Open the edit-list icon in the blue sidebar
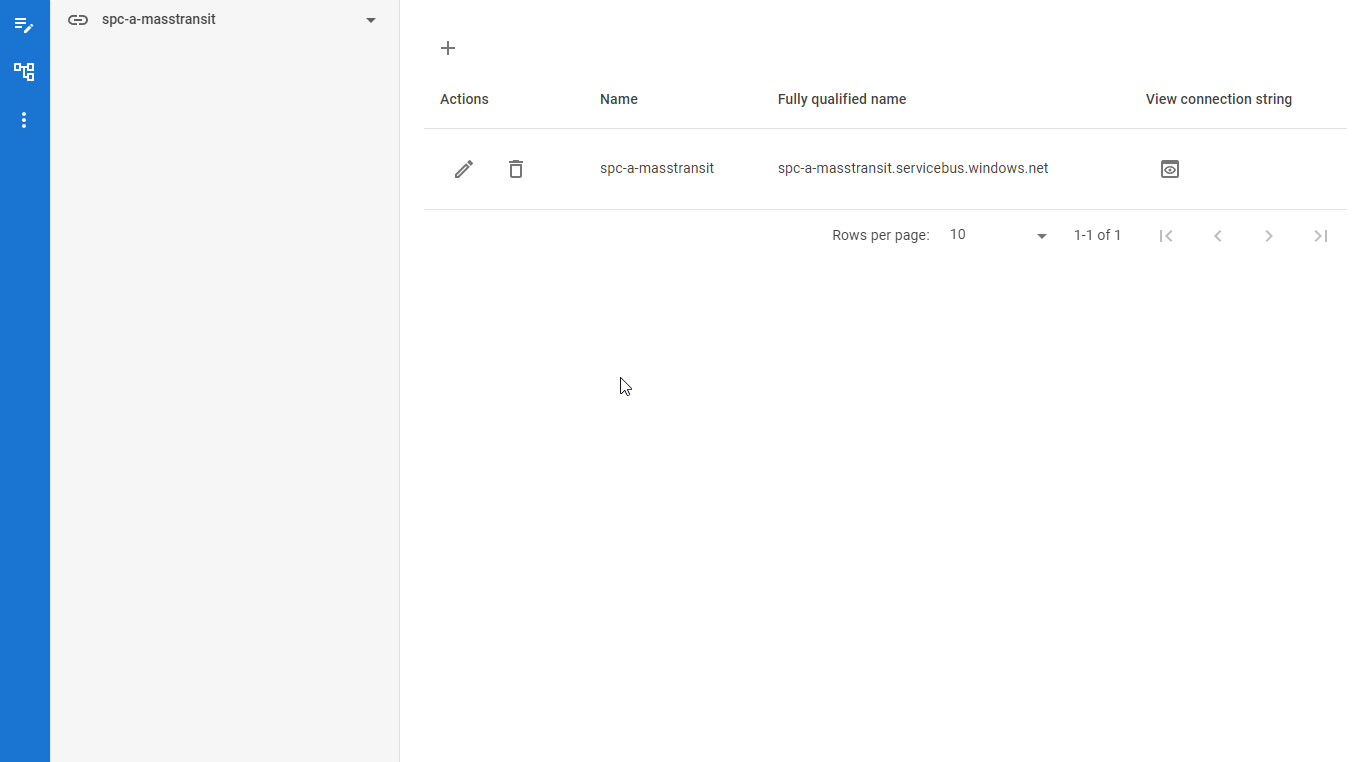 (x=24, y=25)
